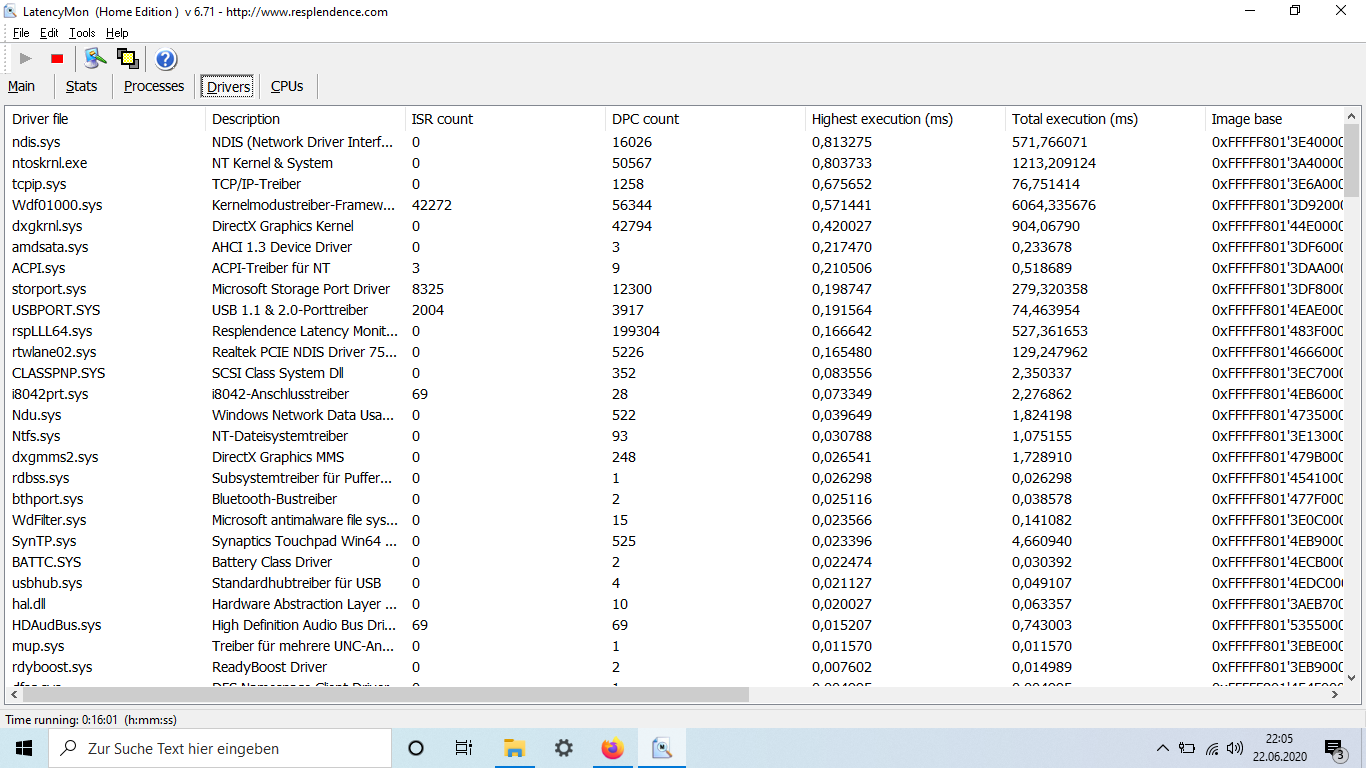Select the HDAudBus.sys driver row
The width and height of the screenshot is (1366, 768).
tap(675, 625)
